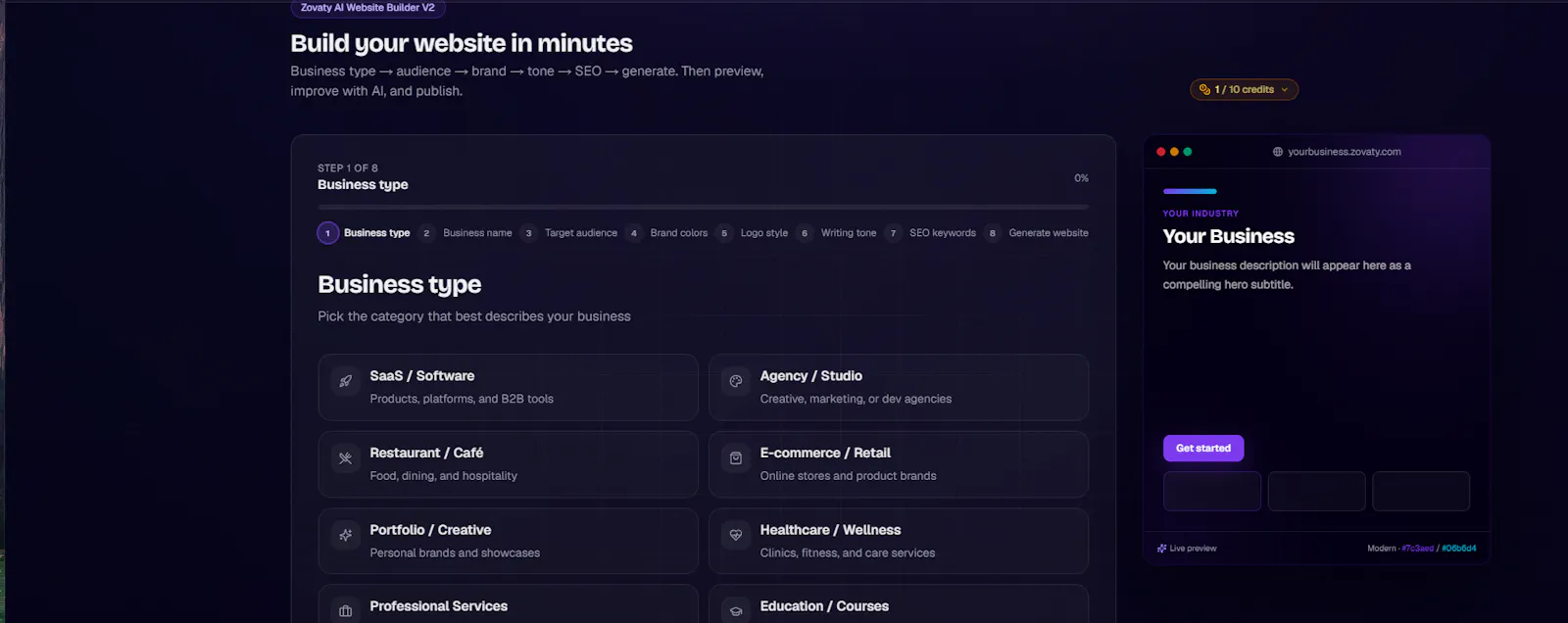Viewport: 1568px width, 623px height.
Task: Click the graduation cap Education icon
Action: pos(736,611)
